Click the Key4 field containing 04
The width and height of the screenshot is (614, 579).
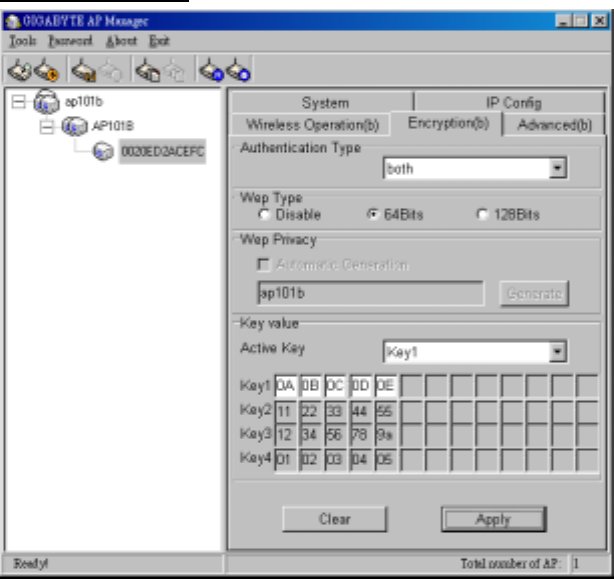360,459
